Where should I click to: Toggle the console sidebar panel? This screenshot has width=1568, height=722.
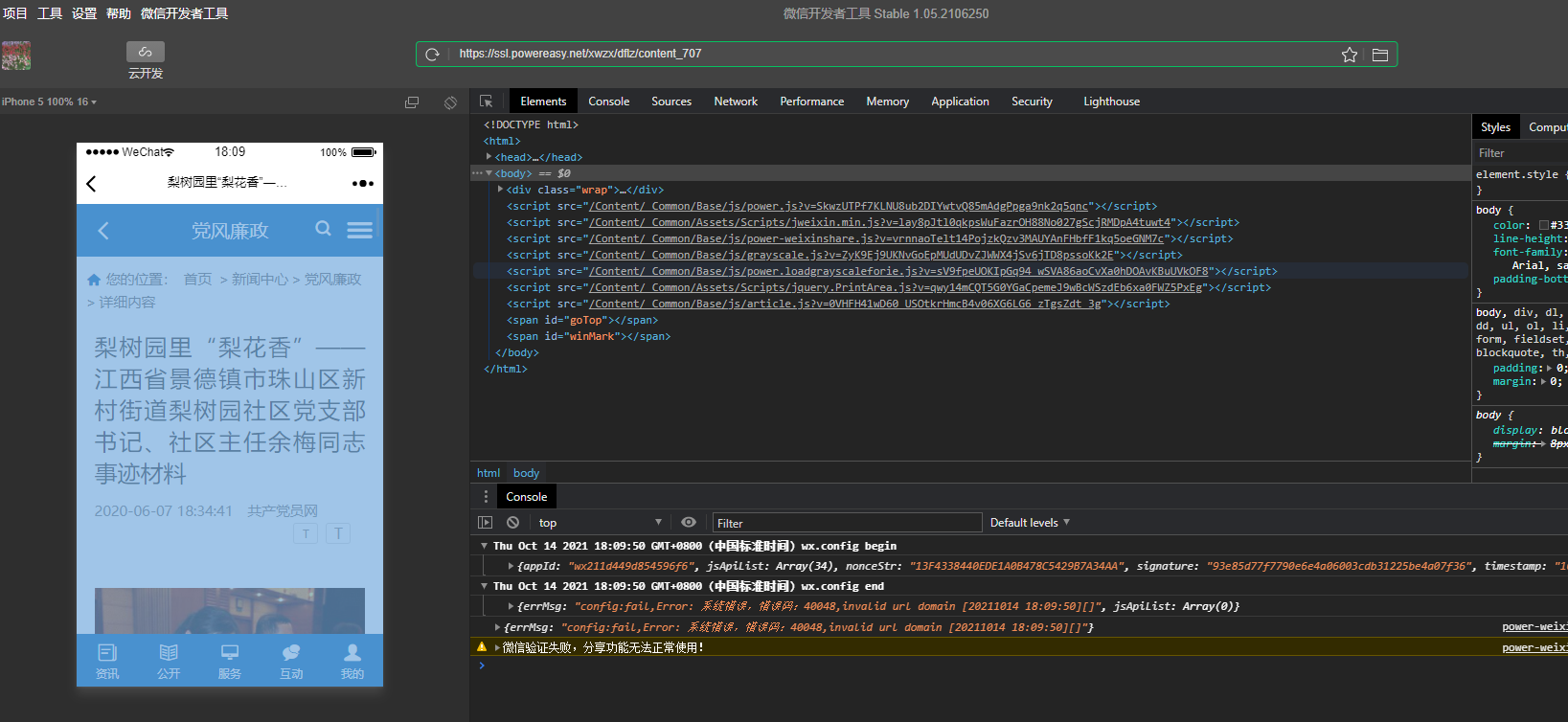[x=485, y=523]
